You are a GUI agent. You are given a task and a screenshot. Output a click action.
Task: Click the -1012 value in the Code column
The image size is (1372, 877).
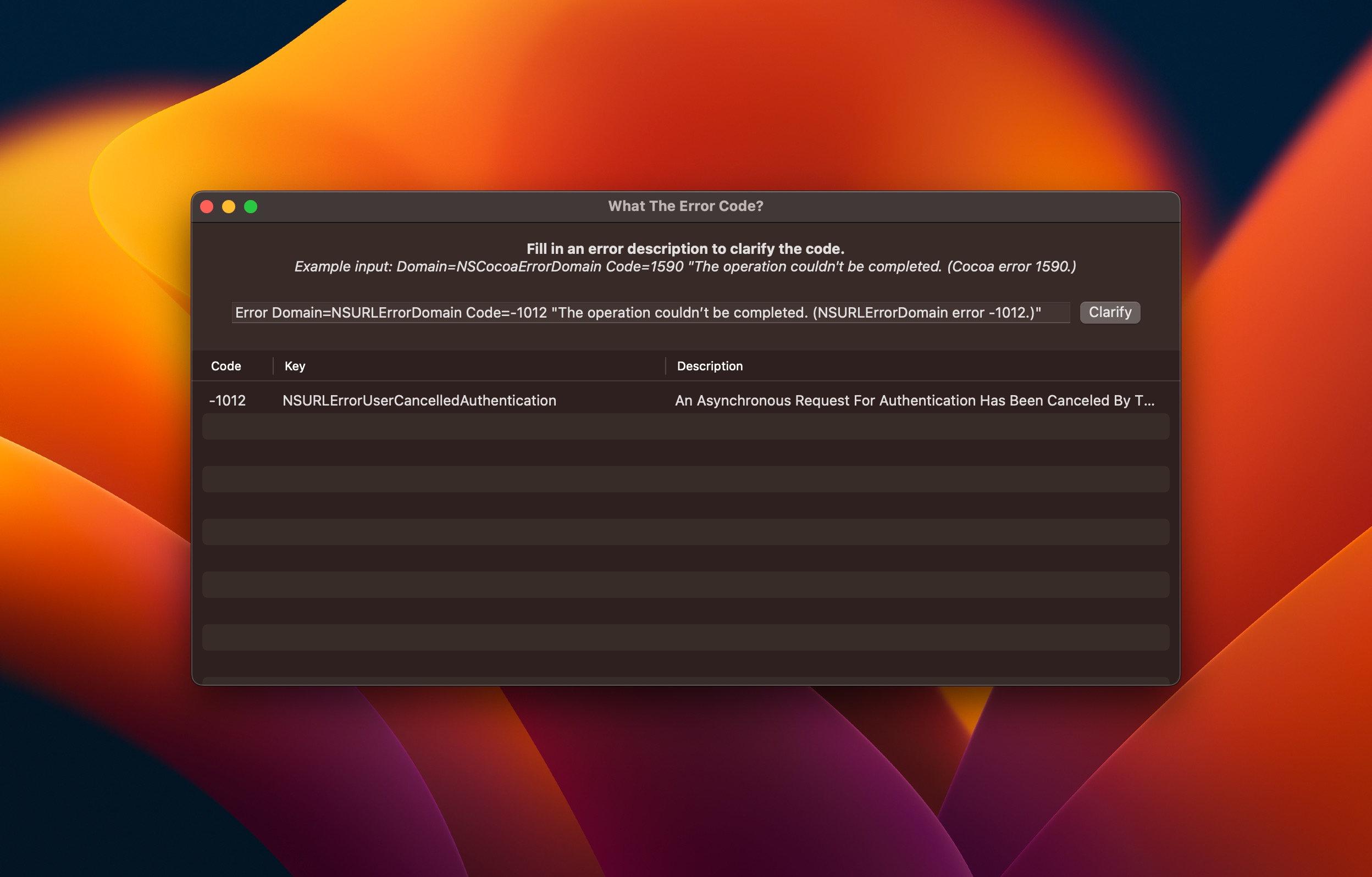[x=228, y=401]
